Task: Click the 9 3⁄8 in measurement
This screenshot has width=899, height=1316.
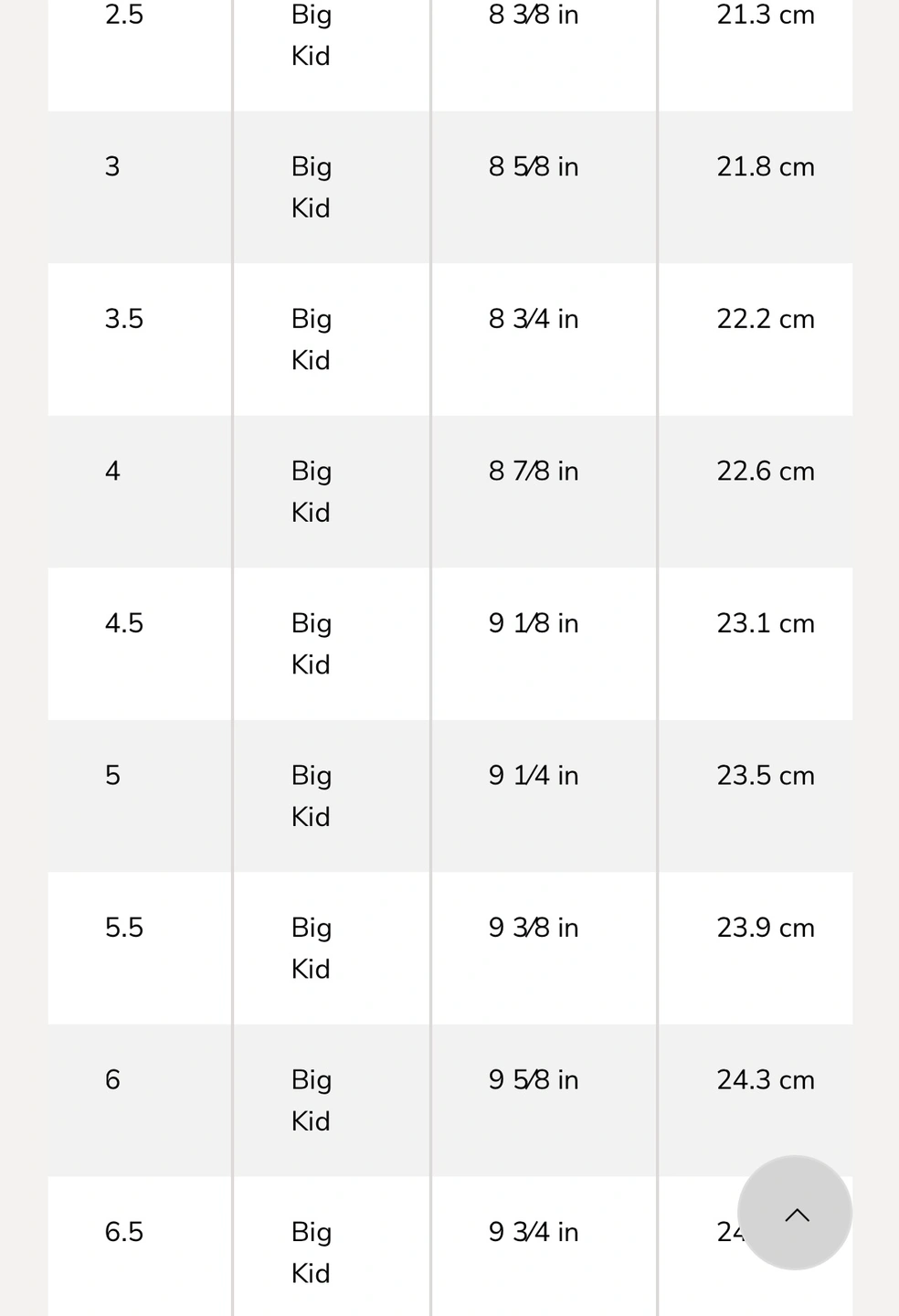Action: pos(534,927)
